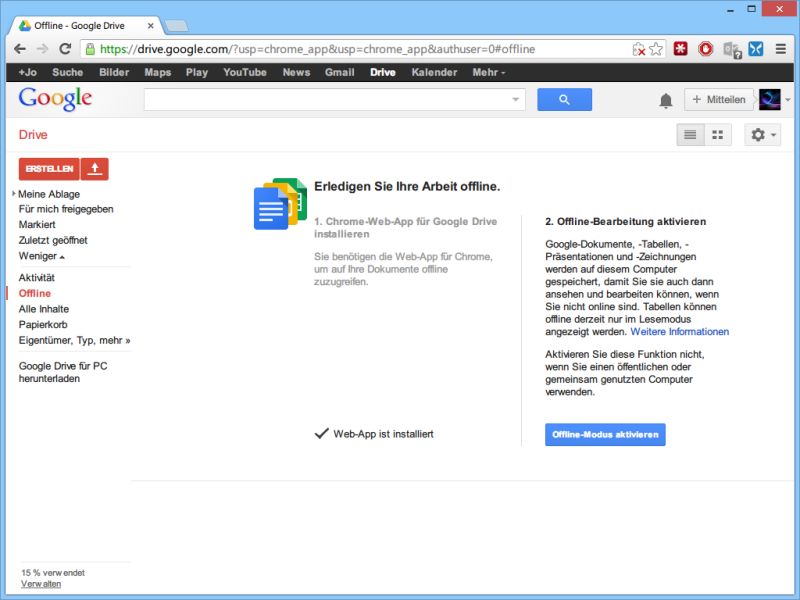Screen dimensions: 800x600
Task: Open Markiert in the sidebar
Action: click(37, 224)
